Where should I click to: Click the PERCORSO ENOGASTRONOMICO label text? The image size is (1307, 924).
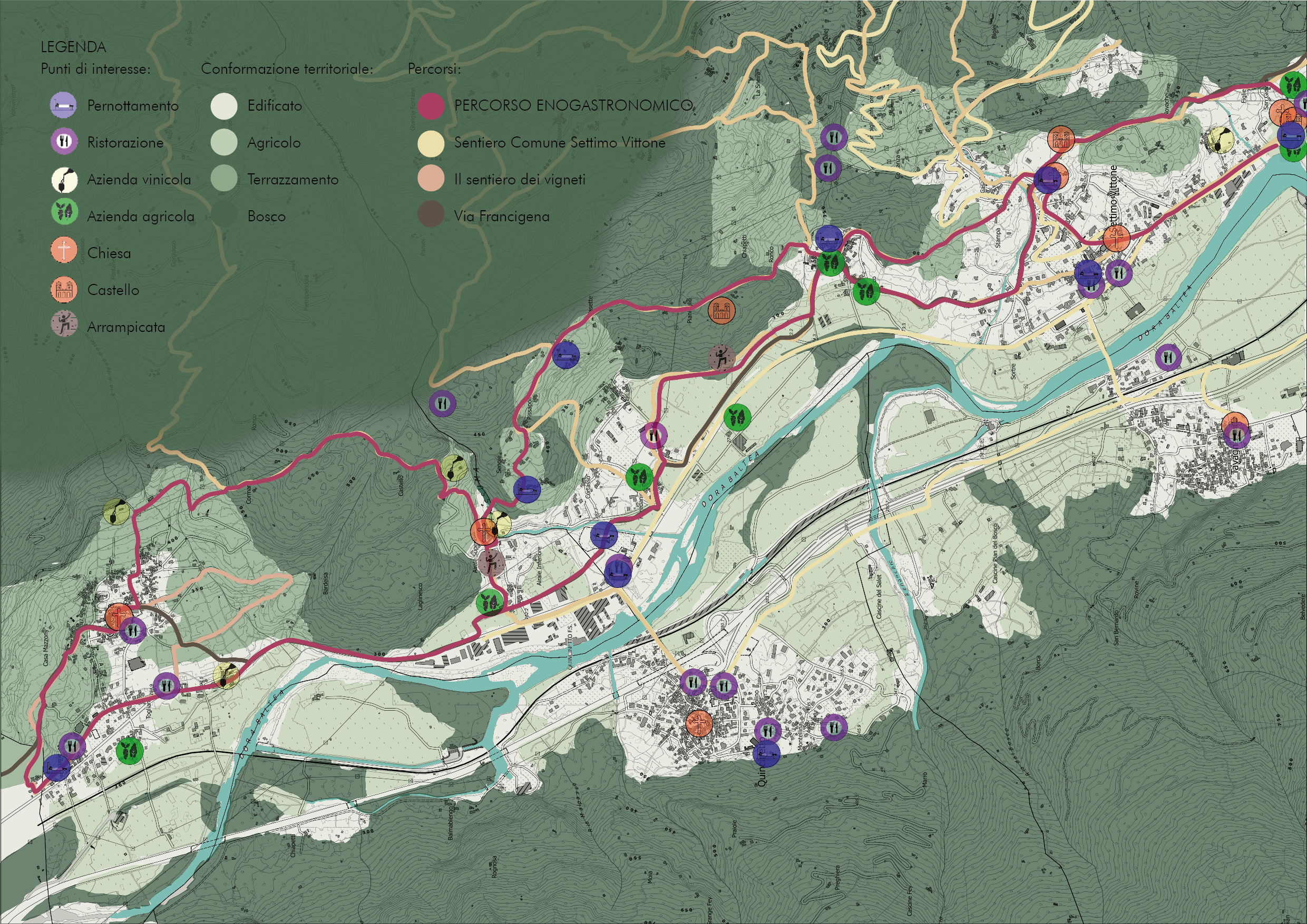pyautogui.click(x=573, y=105)
